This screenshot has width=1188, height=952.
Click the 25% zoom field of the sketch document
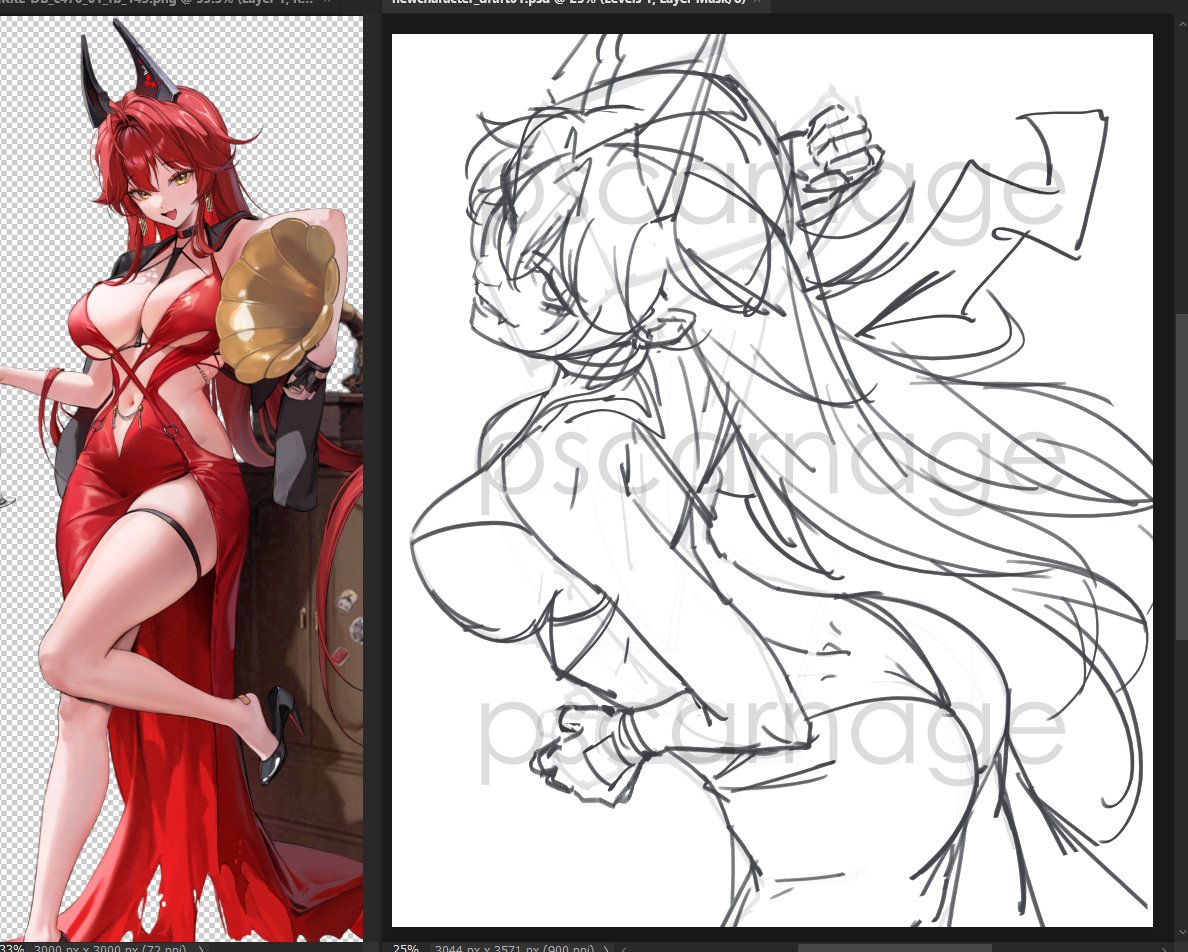coord(405,947)
